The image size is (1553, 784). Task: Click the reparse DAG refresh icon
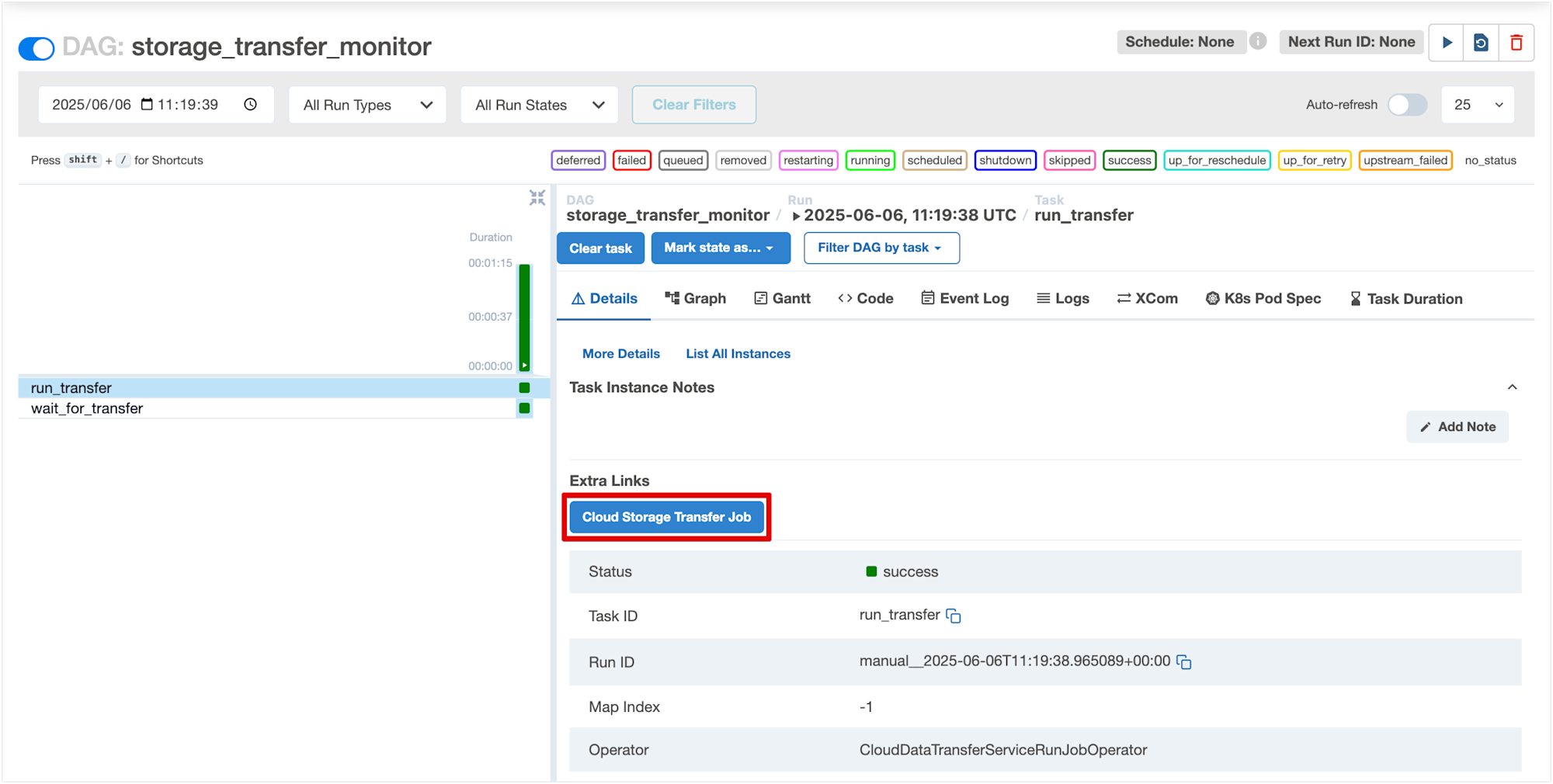[x=1481, y=43]
